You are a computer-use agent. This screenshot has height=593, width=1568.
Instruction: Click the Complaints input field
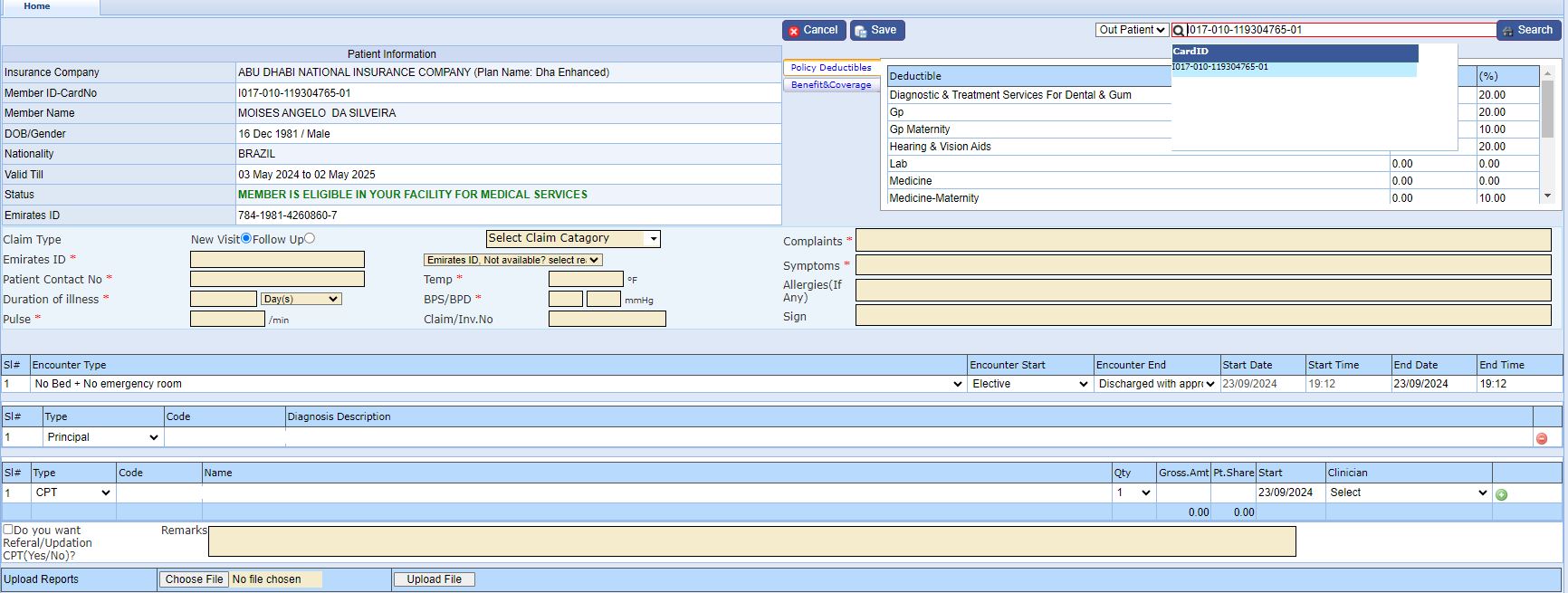pos(1202,241)
